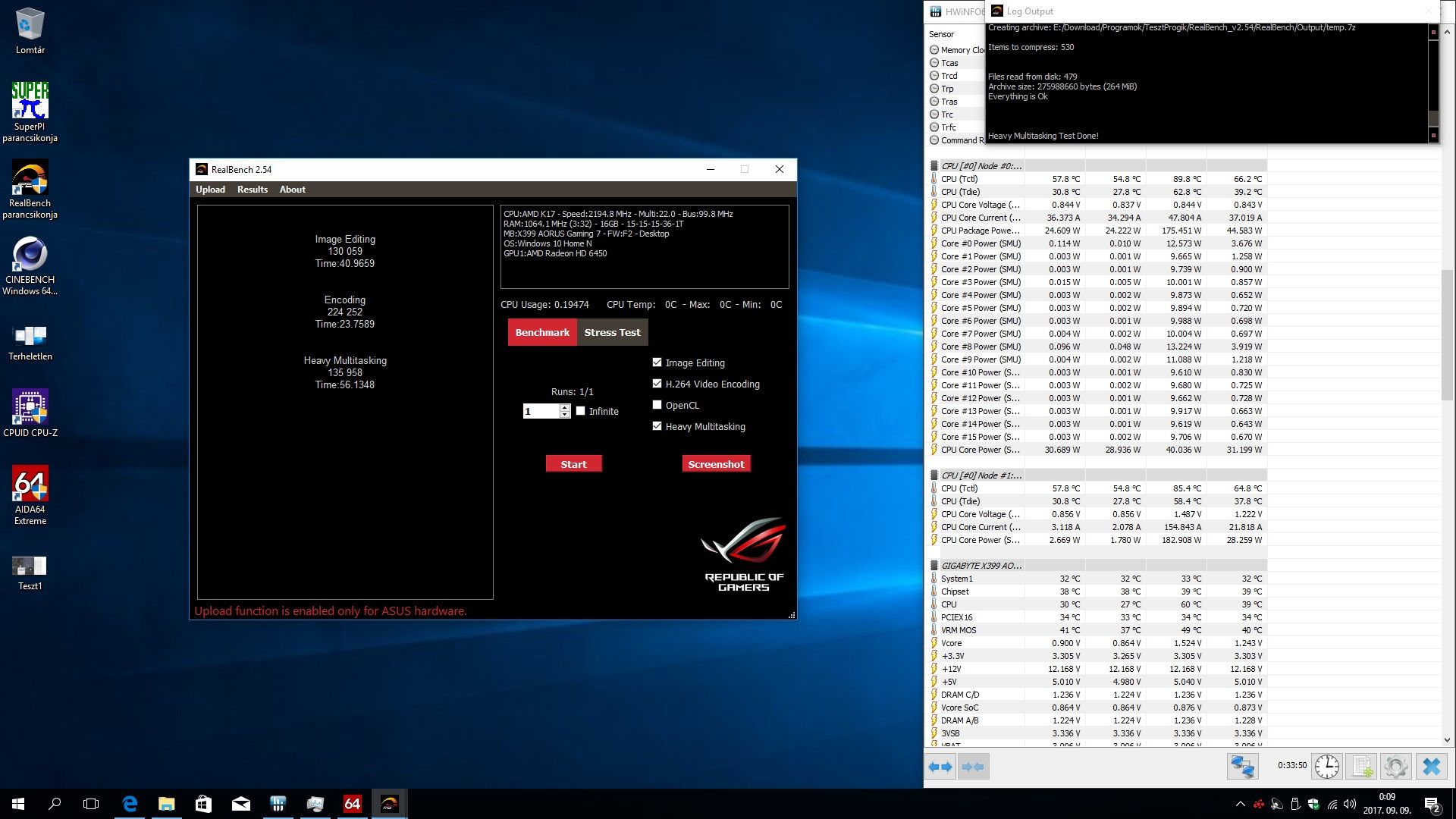Increase runs with stepper up arrow
This screenshot has width=1456, height=819.
564,408
